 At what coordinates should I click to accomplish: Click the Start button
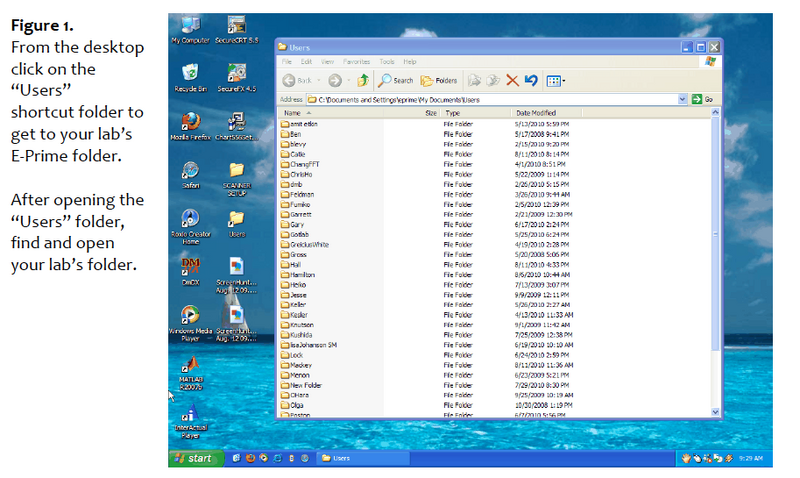click(196, 458)
